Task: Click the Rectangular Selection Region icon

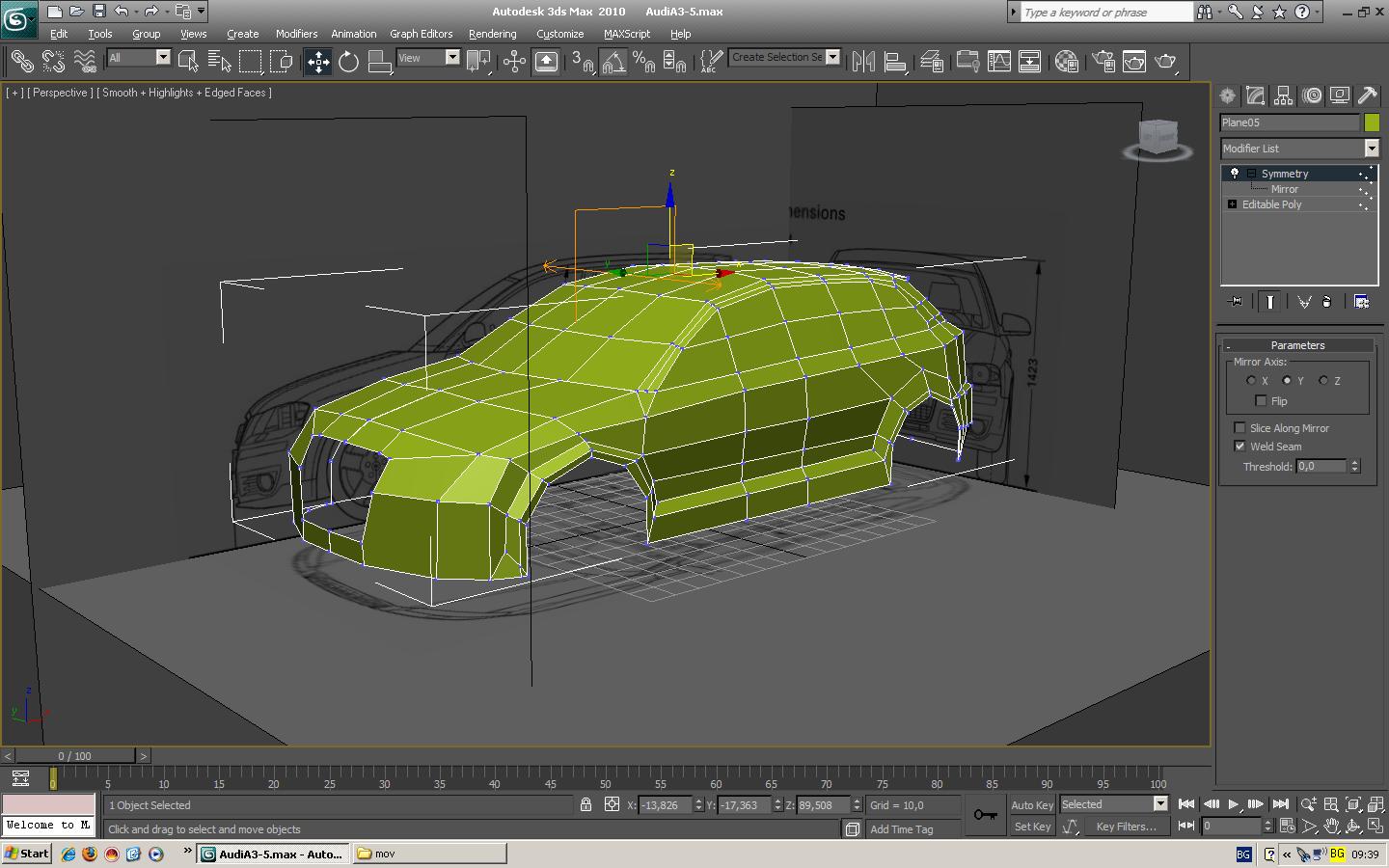Action: [251, 62]
